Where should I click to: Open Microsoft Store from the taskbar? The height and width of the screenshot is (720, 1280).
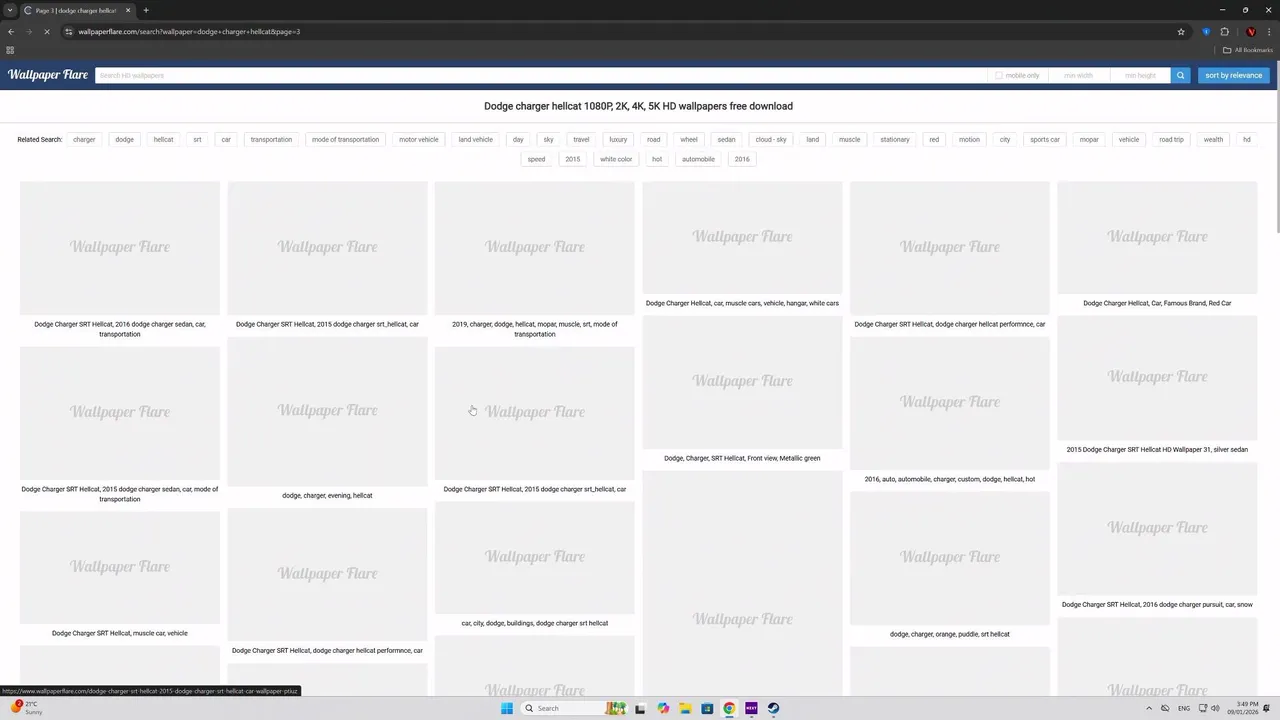pyautogui.click(x=707, y=708)
